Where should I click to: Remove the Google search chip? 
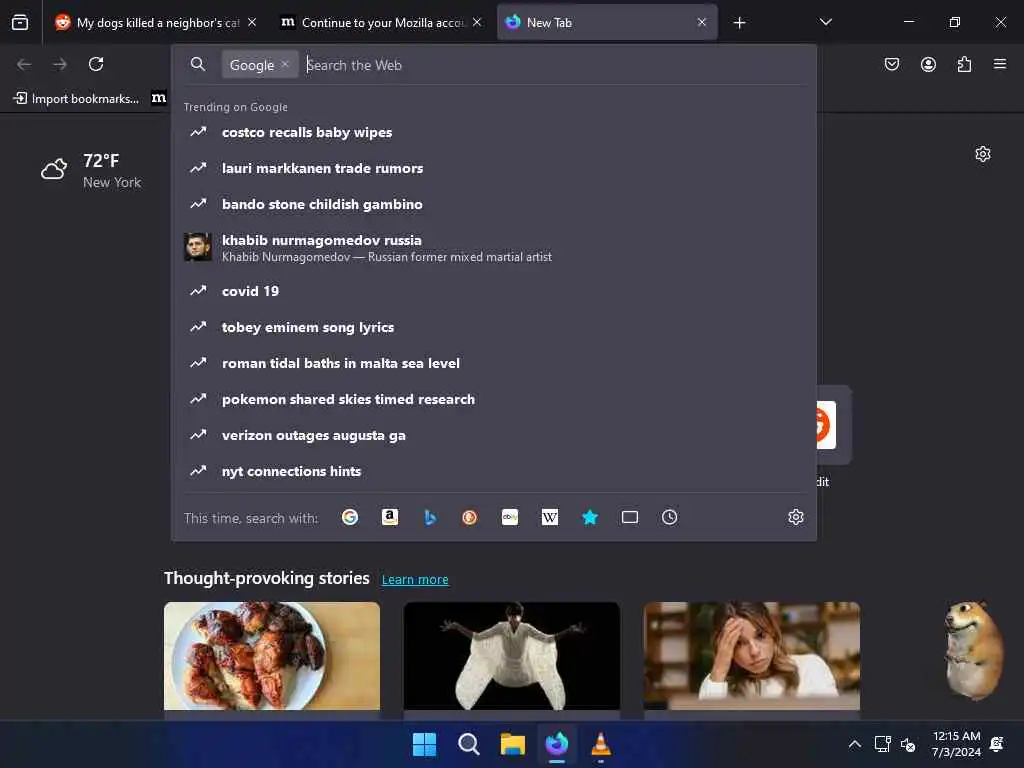tap(285, 64)
